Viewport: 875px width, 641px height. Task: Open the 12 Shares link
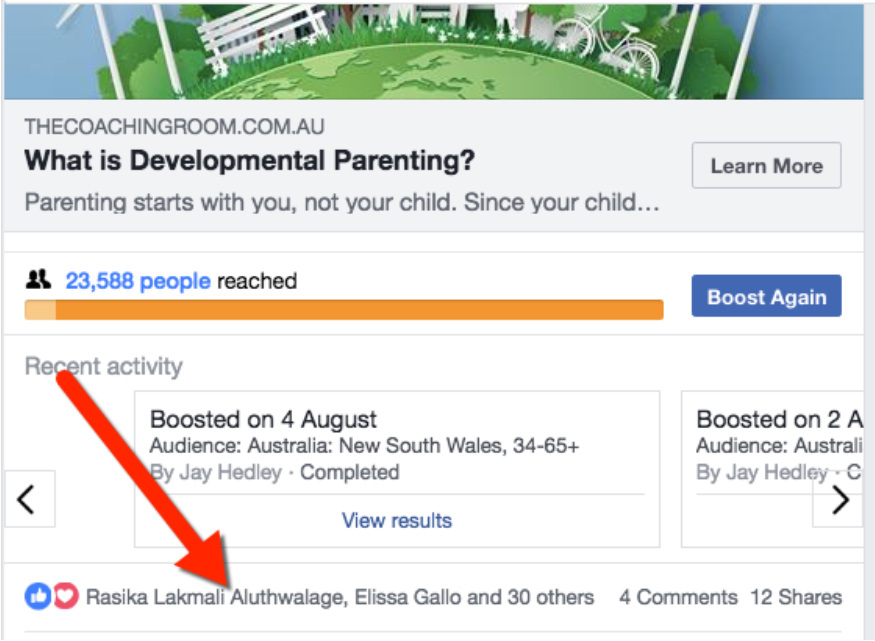pos(796,597)
